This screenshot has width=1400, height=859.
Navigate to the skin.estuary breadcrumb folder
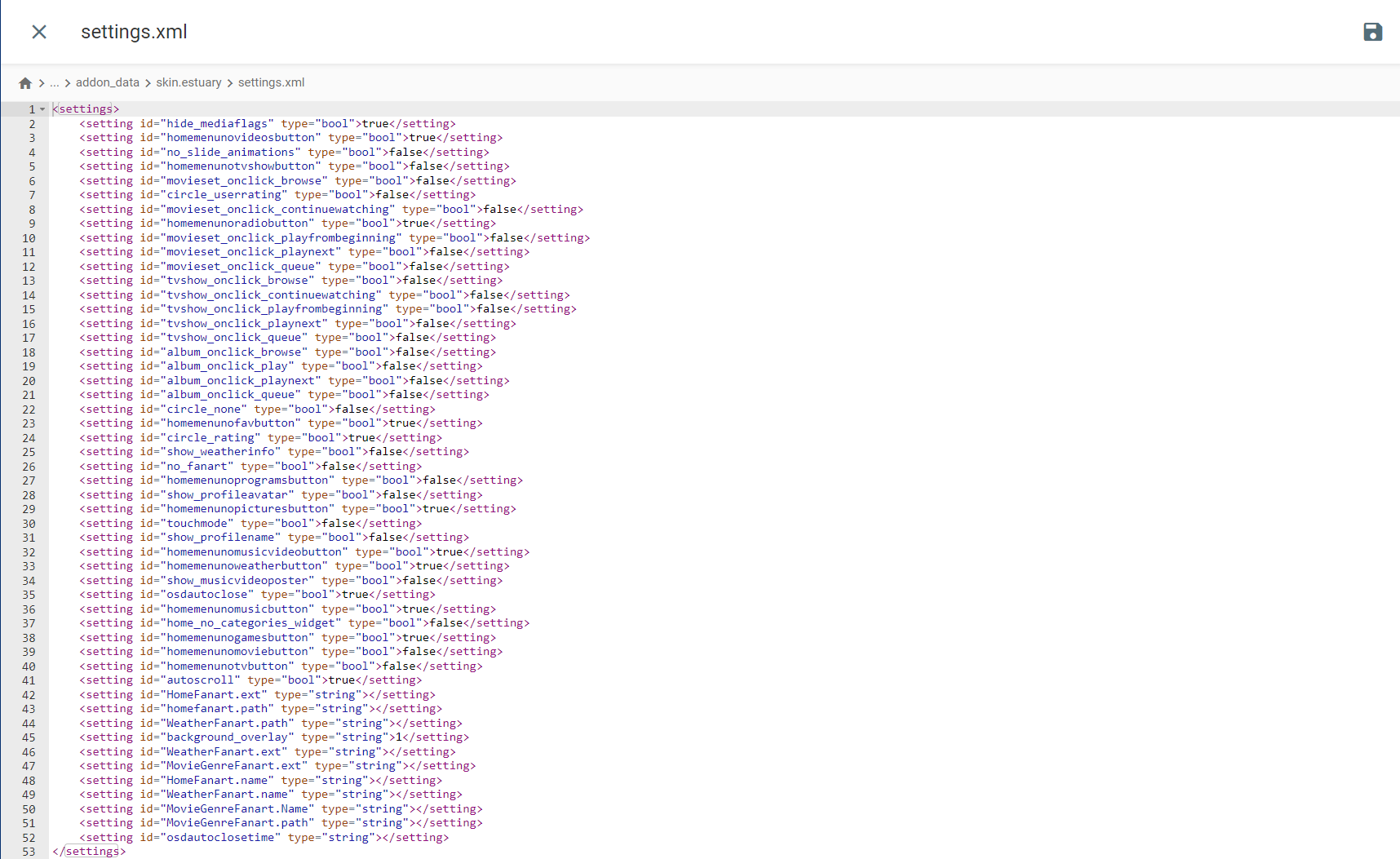188,82
